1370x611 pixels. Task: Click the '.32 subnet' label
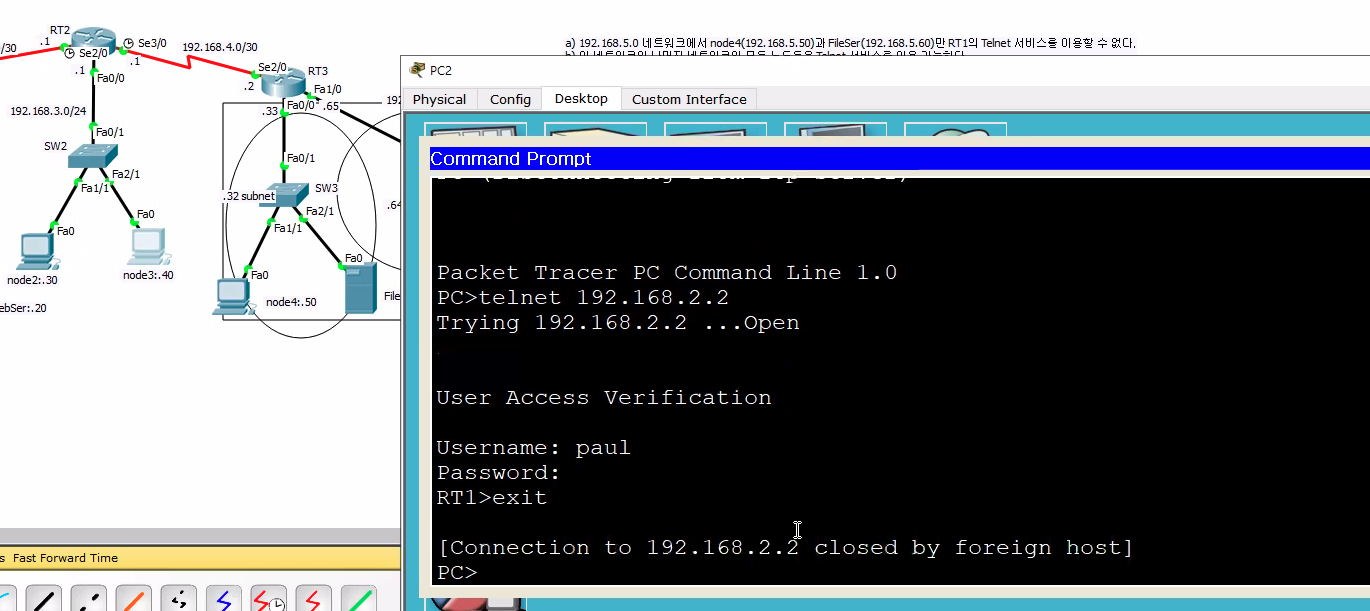pos(248,197)
